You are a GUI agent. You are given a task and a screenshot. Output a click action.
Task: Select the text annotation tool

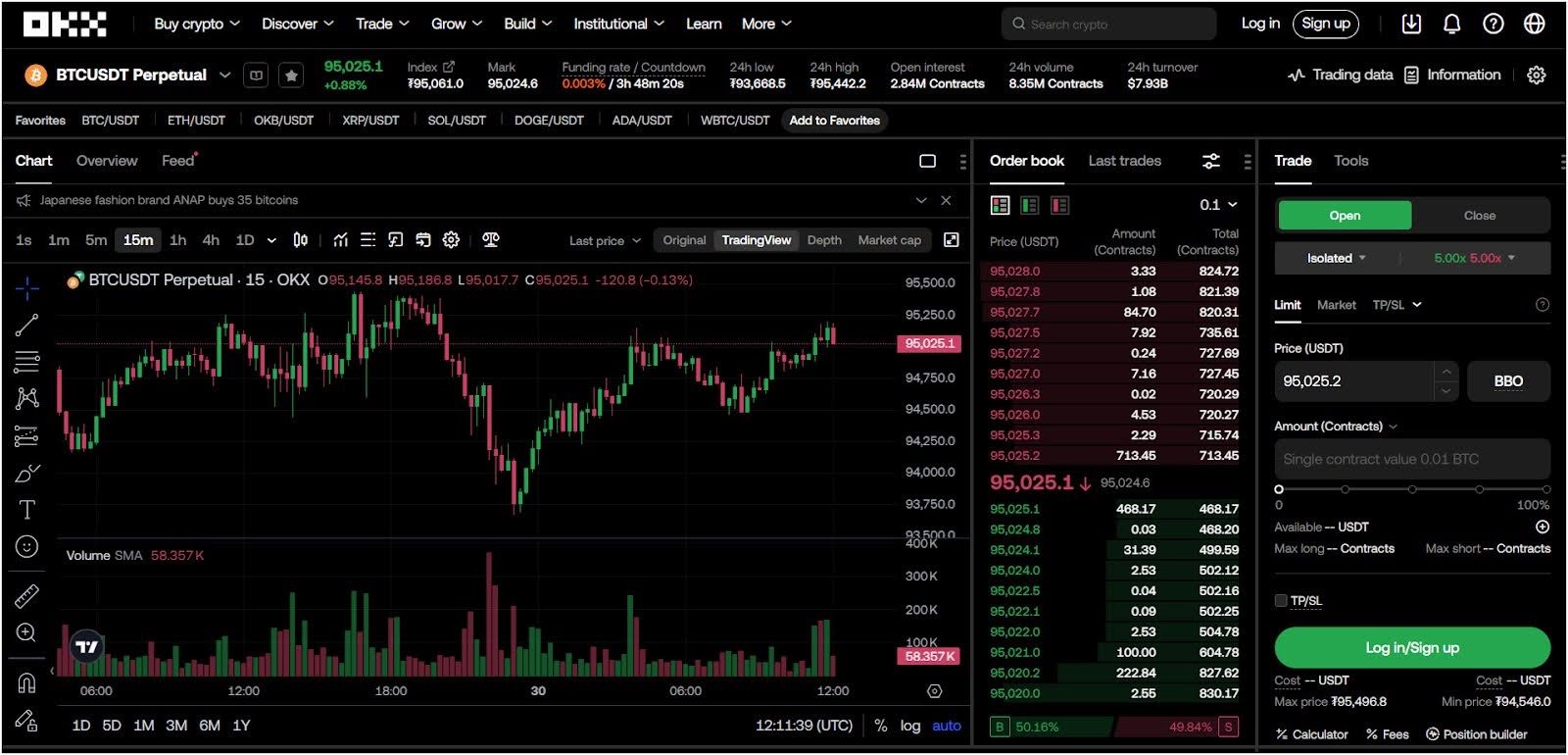coord(27,510)
